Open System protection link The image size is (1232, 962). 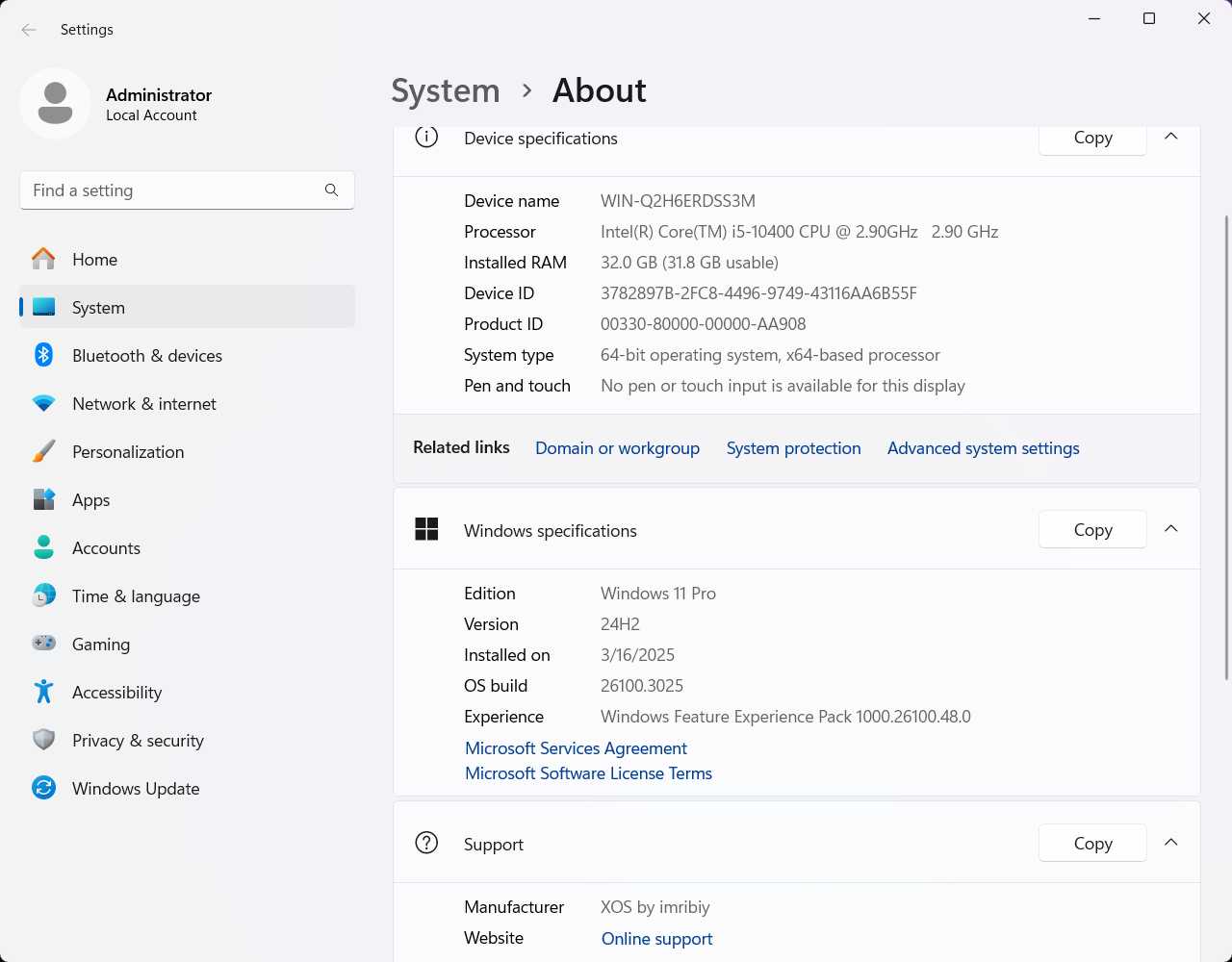793,448
